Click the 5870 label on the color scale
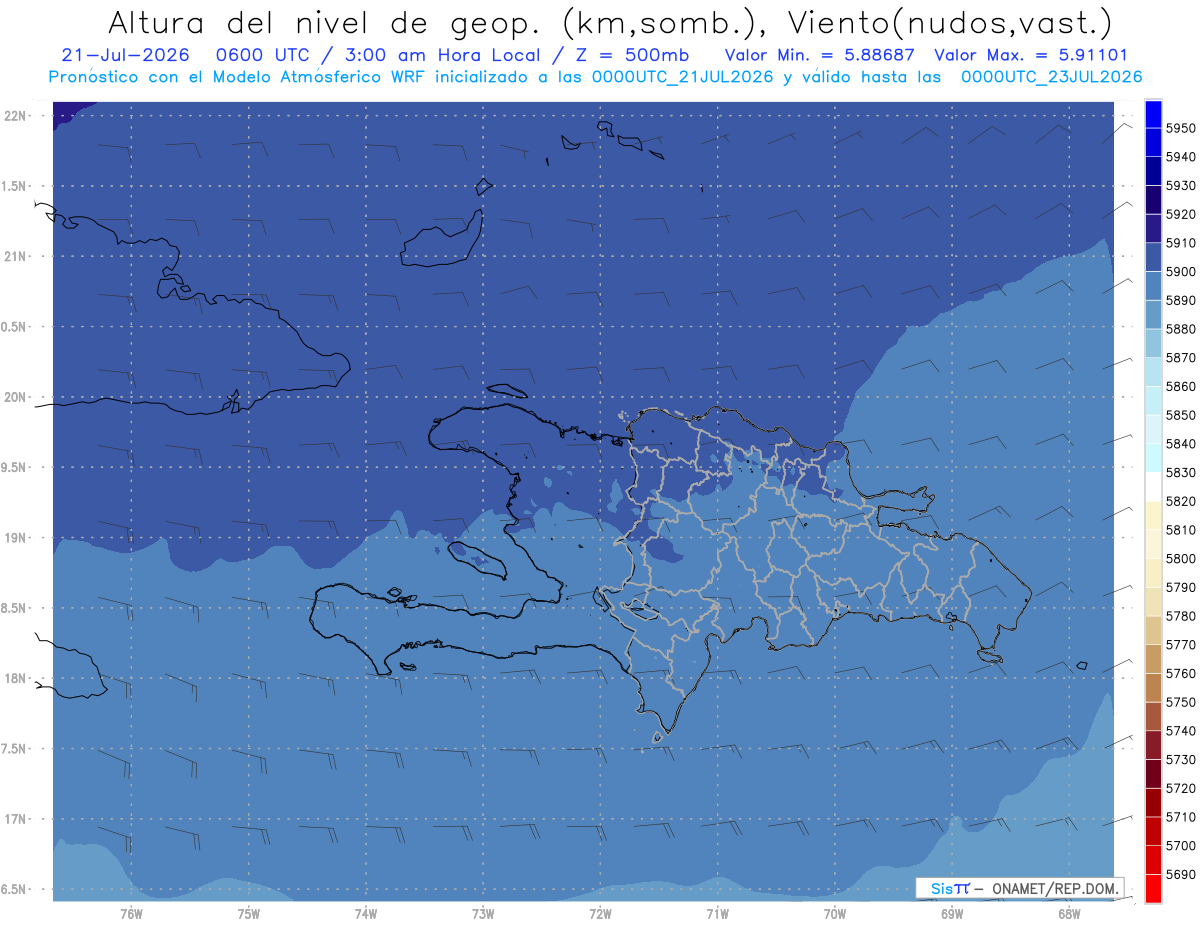Viewport: 1200px width, 927px height. tap(1181, 357)
